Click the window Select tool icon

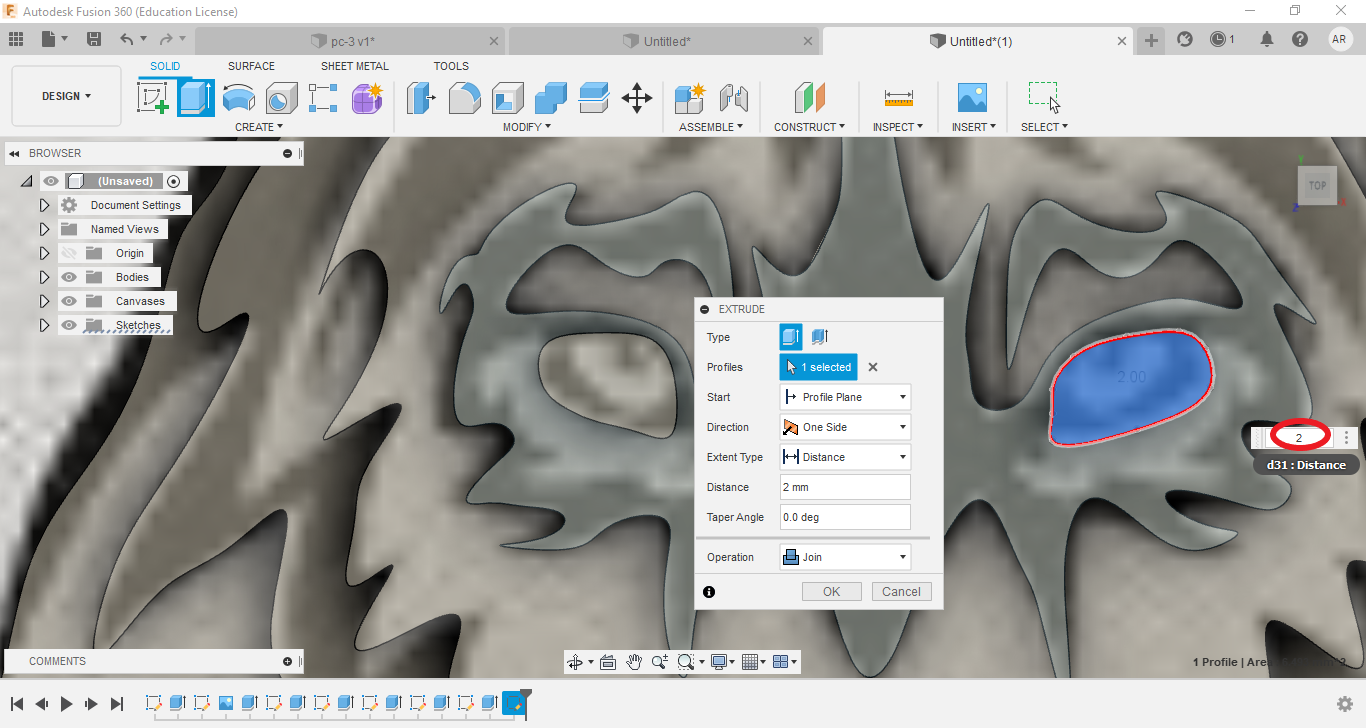point(1044,98)
